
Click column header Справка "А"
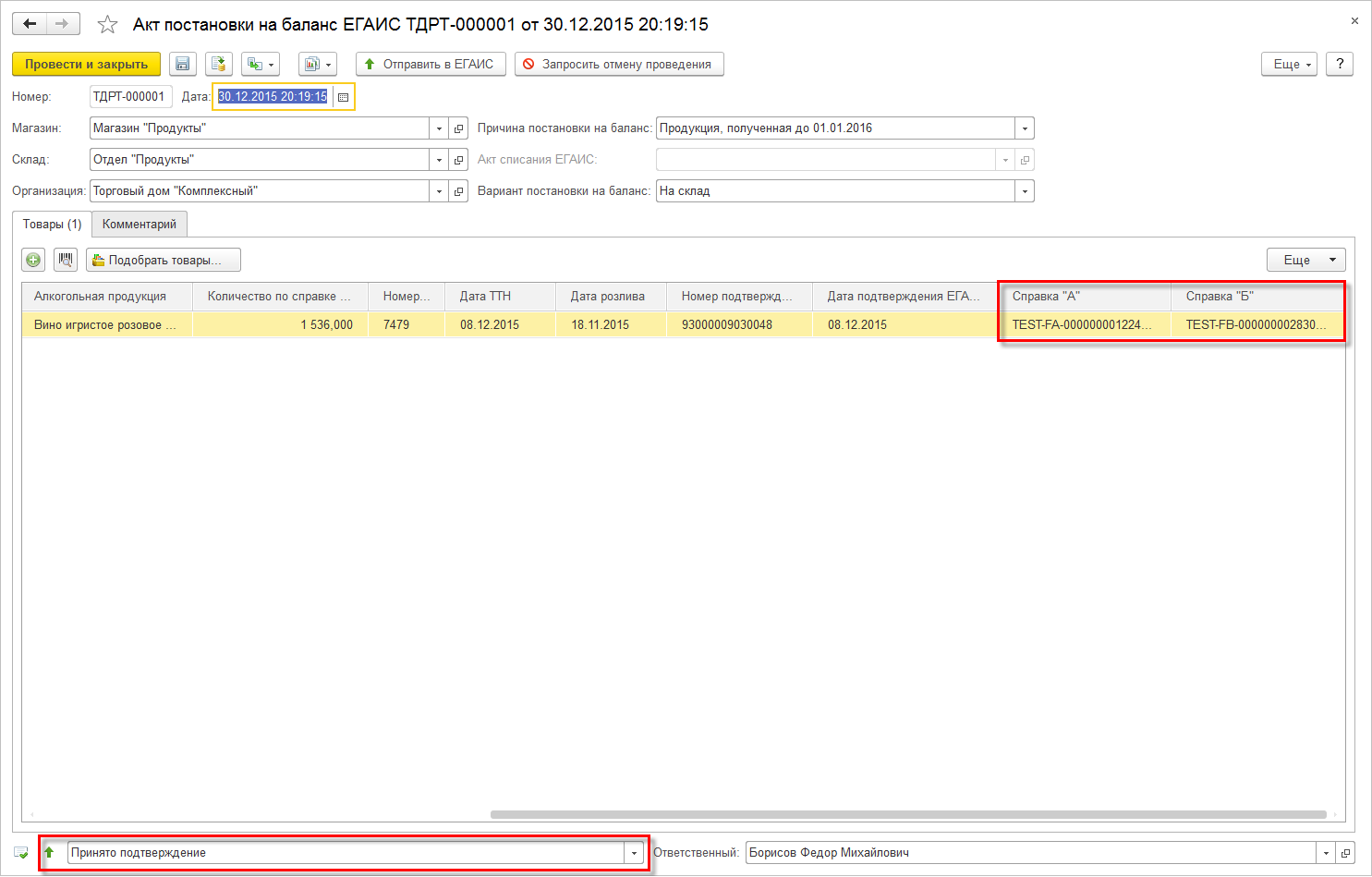(1085, 297)
